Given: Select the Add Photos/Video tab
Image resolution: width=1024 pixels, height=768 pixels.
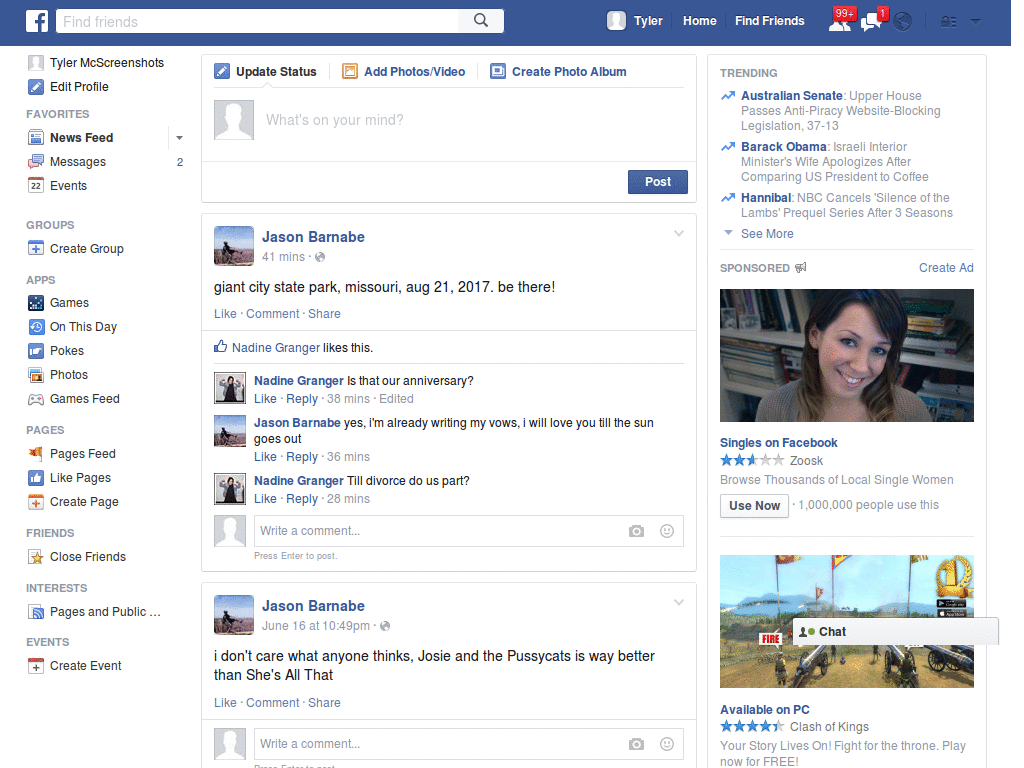Looking at the screenshot, I should tap(404, 71).
